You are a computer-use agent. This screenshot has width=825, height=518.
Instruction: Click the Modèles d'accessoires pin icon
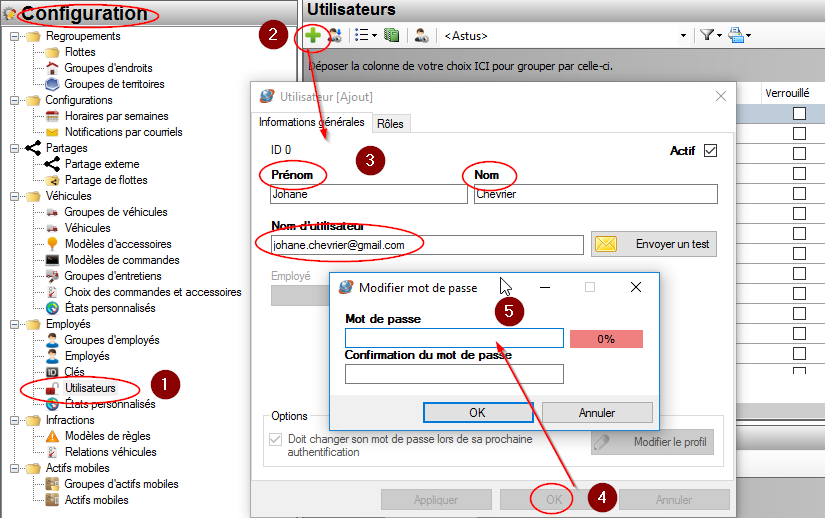point(53,244)
